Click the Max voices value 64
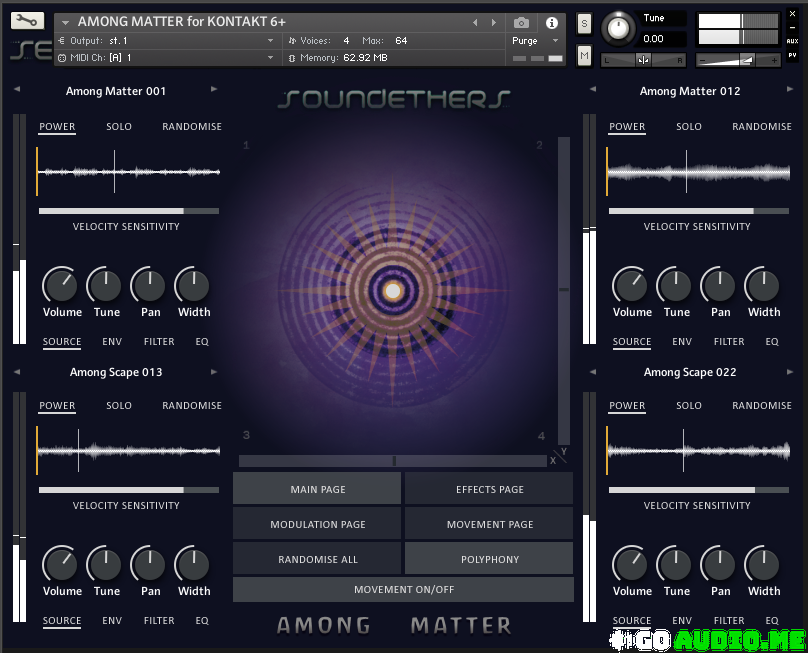The width and height of the screenshot is (808, 653). [x=401, y=41]
